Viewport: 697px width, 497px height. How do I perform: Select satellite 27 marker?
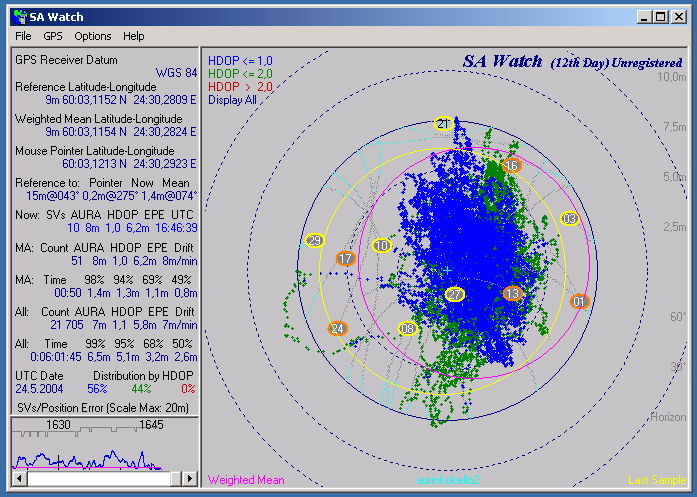(454, 294)
